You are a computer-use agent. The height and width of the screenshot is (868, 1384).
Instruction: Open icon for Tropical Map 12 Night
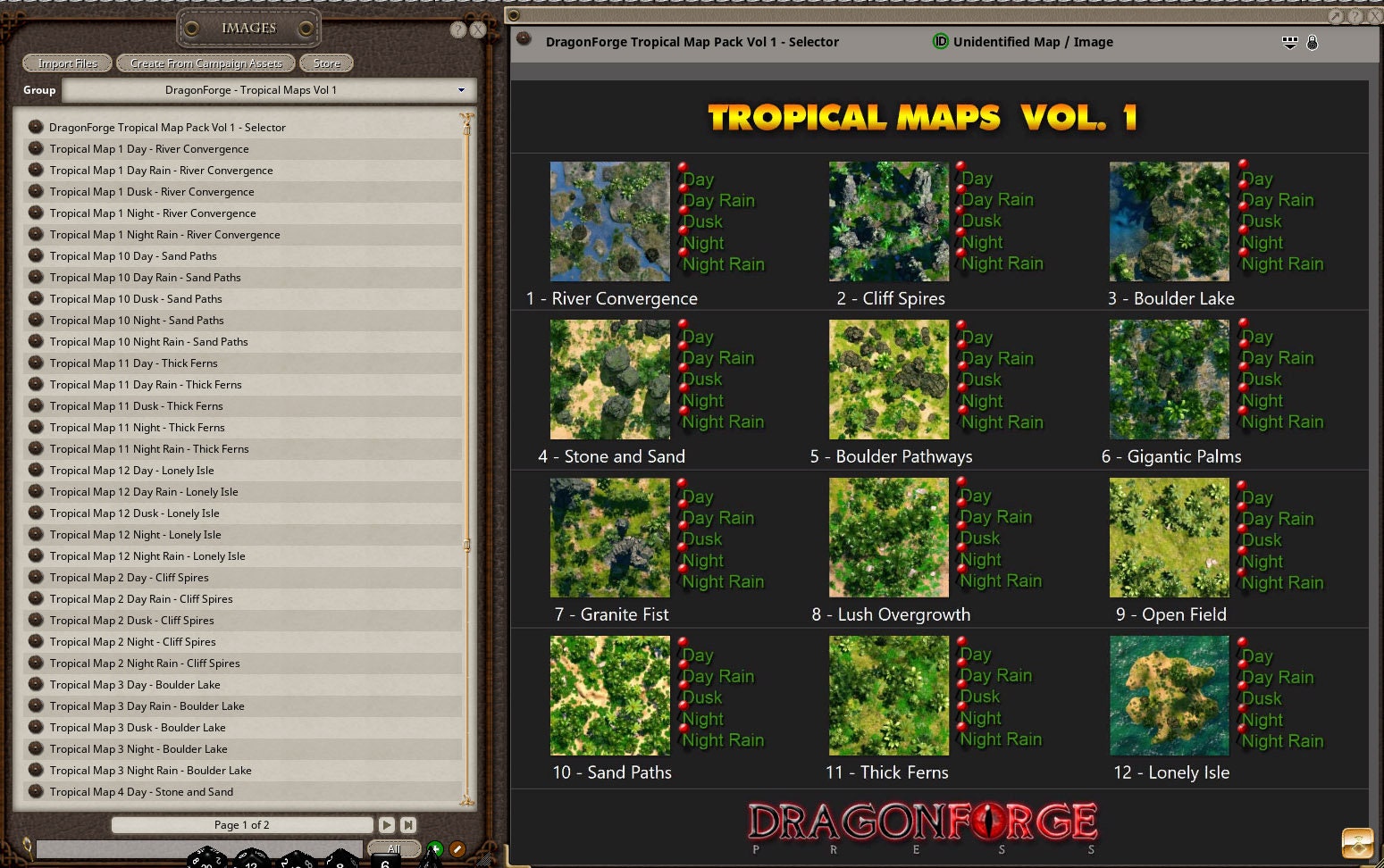36,534
